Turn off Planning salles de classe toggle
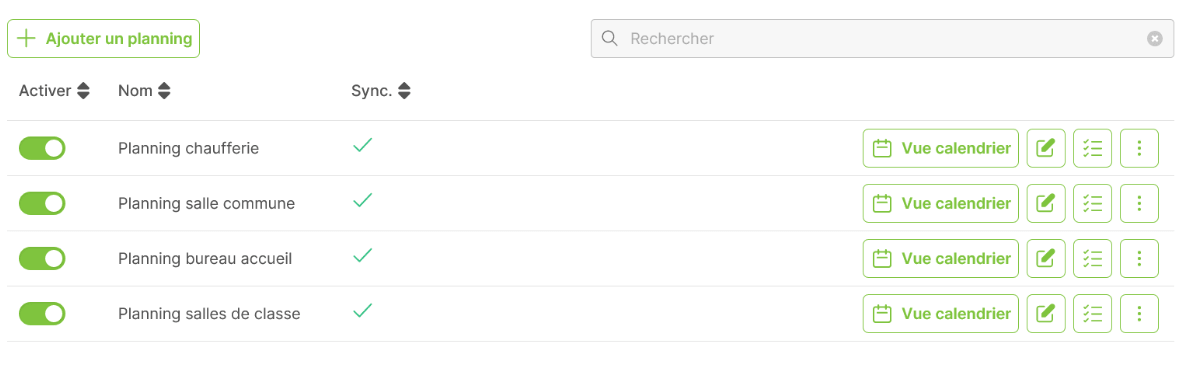 pos(42,313)
